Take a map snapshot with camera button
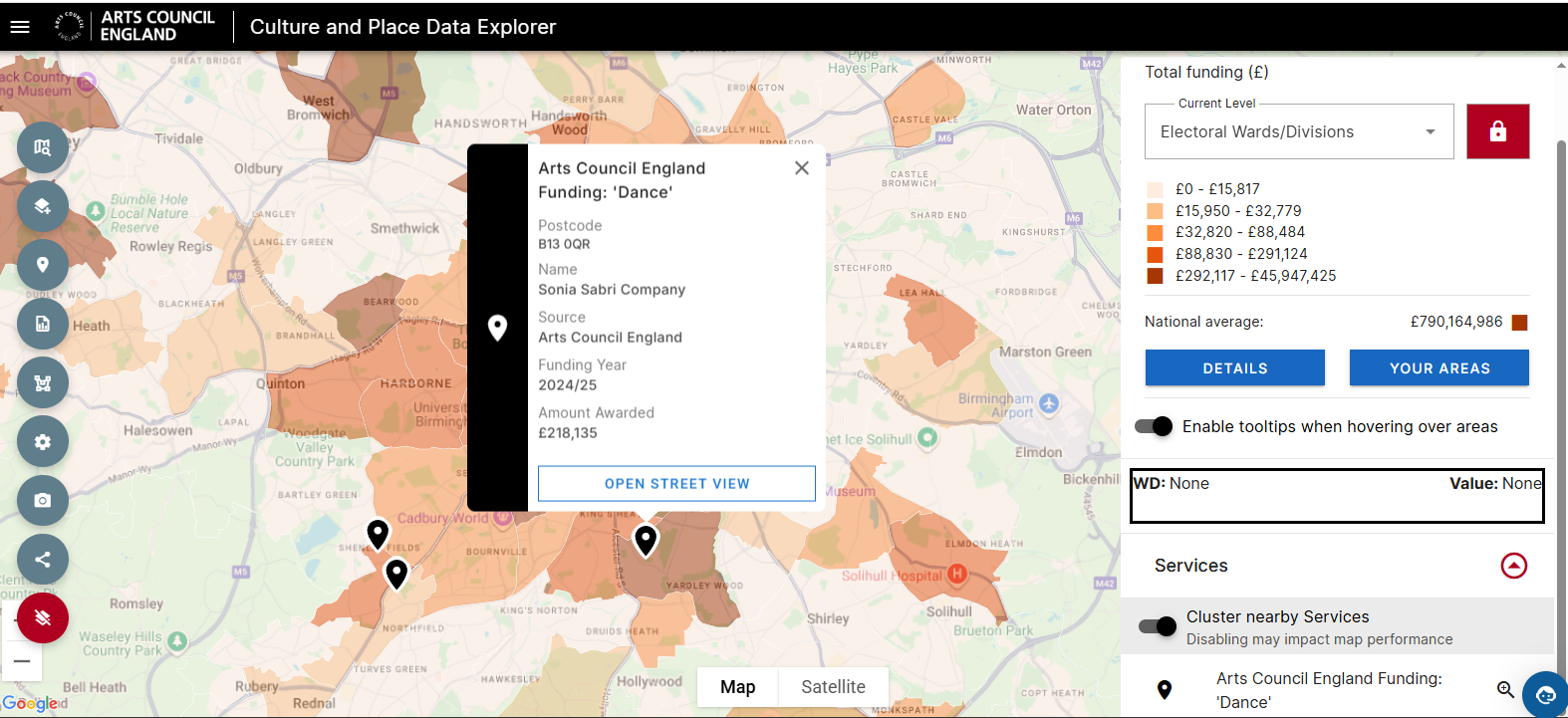Screen dimensions: 1568x718 (x=43, y=500)
